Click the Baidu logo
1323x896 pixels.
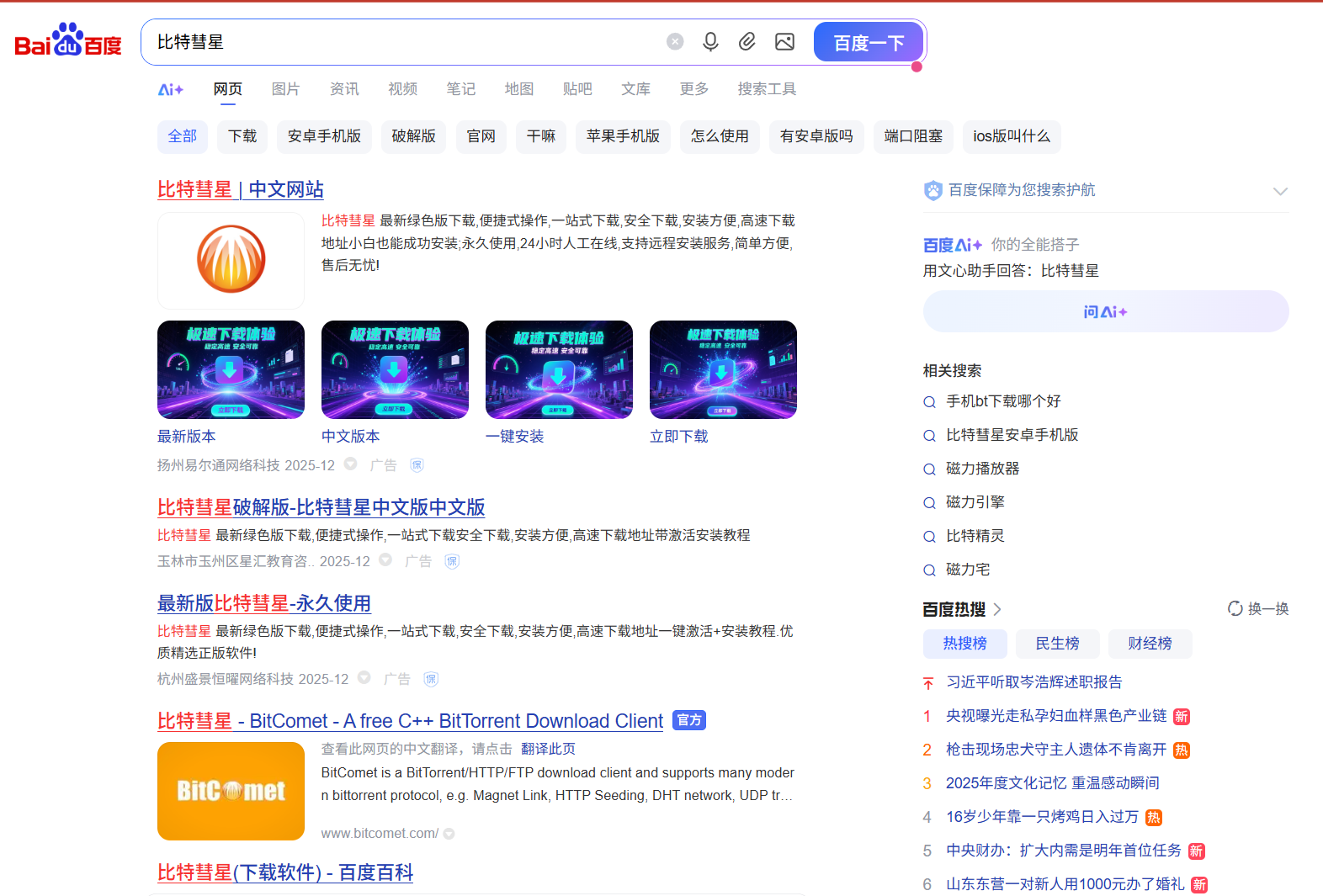point(68,40)
